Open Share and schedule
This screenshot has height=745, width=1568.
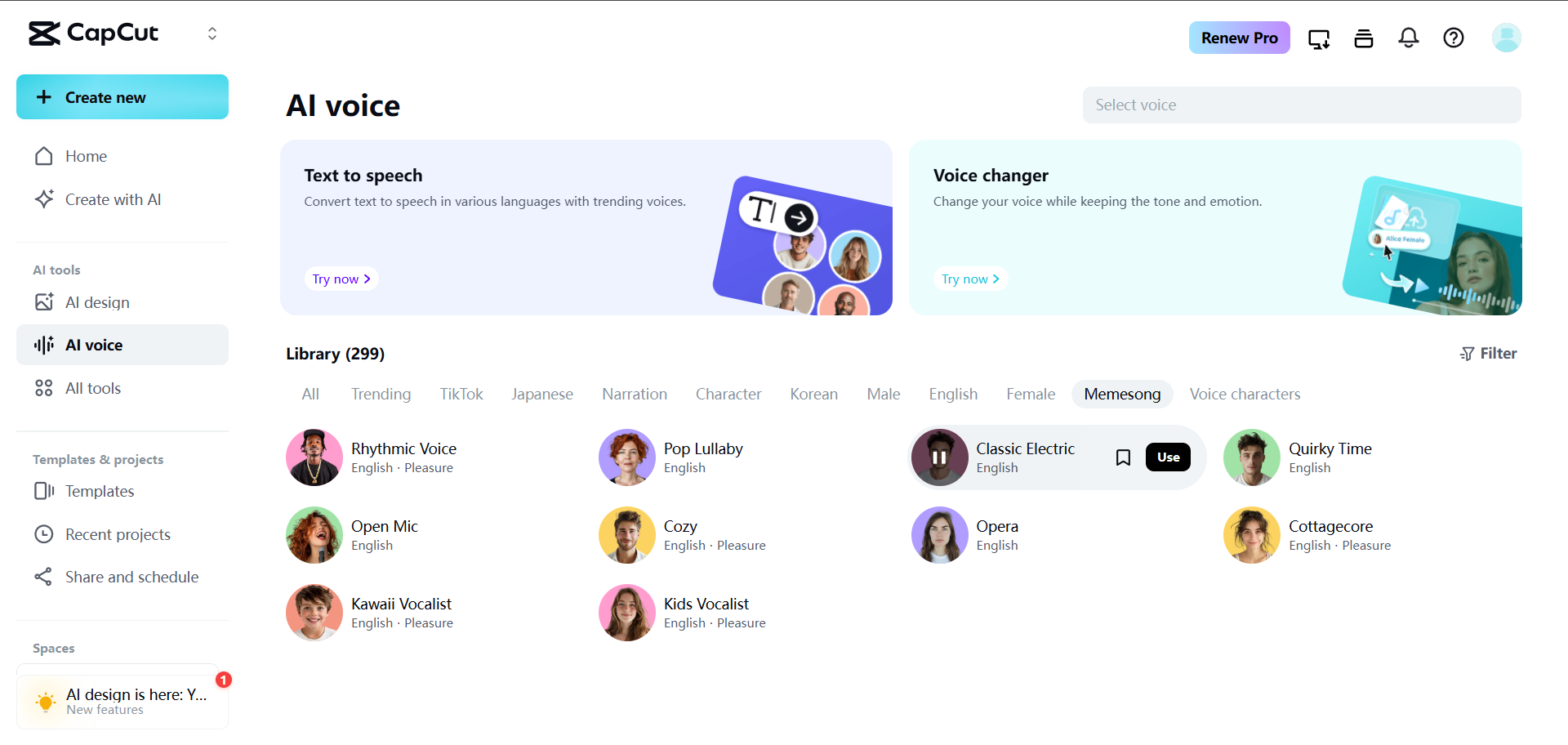[122, 577]
